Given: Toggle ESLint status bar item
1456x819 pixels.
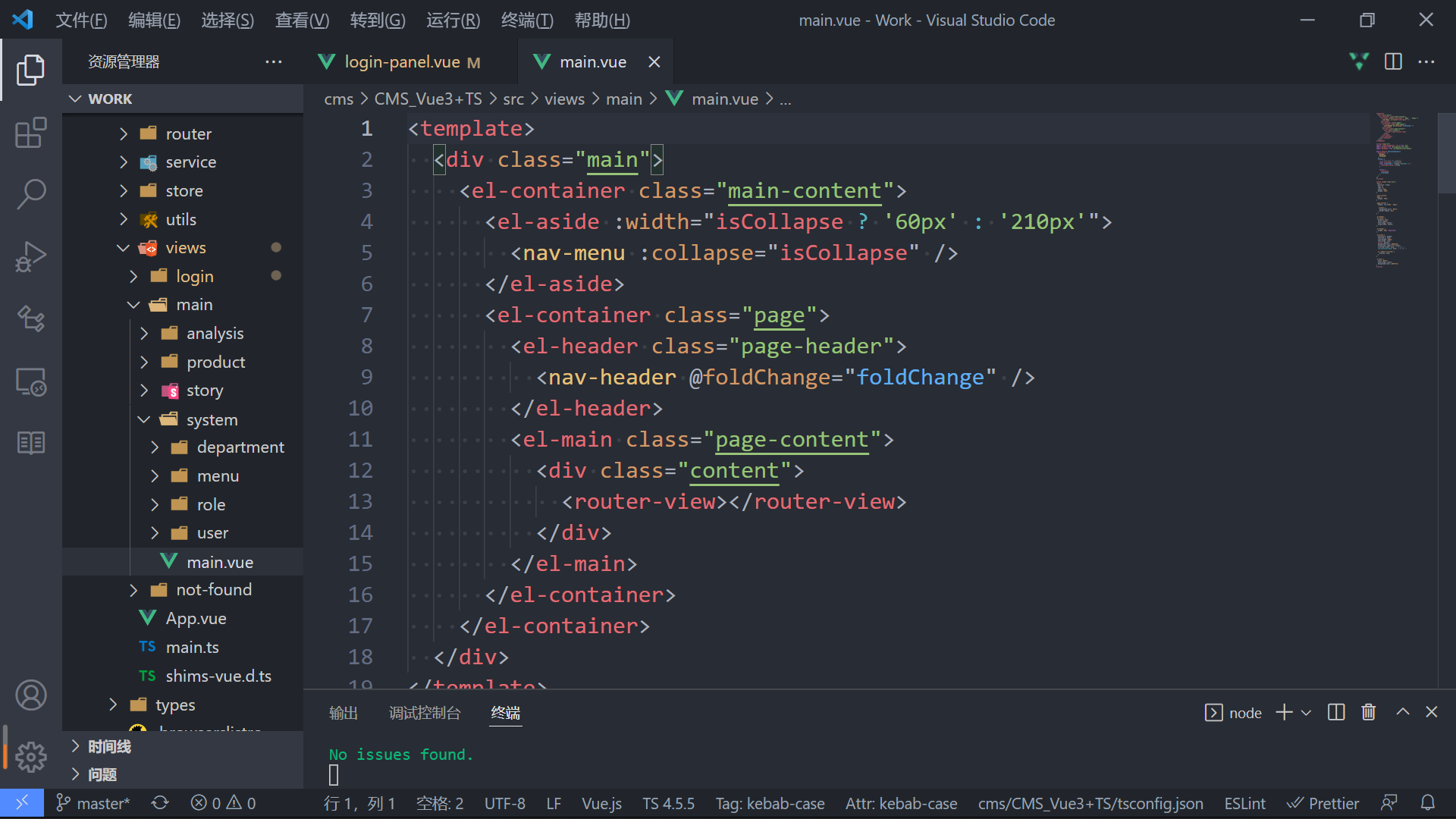Looking at the screenshot, I should [1244, 803].
